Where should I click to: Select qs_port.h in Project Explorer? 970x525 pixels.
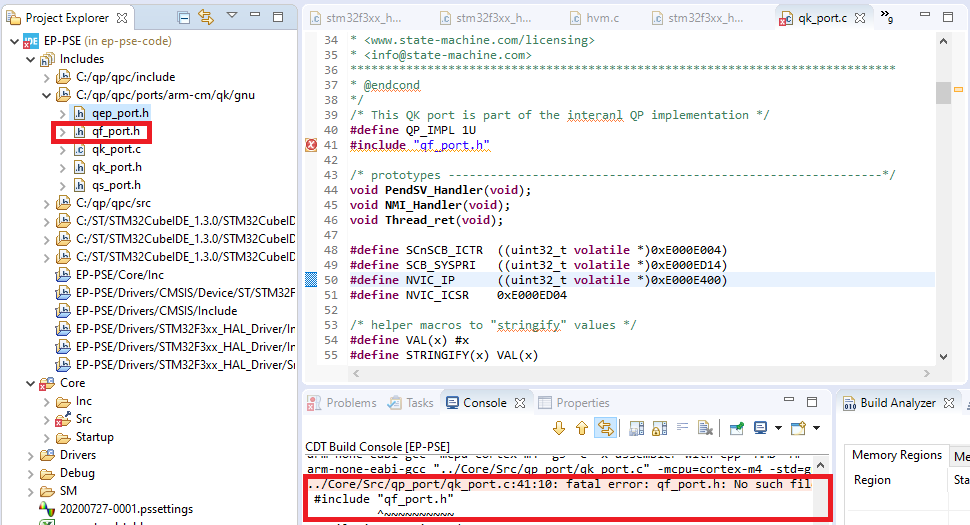point(116,185)
